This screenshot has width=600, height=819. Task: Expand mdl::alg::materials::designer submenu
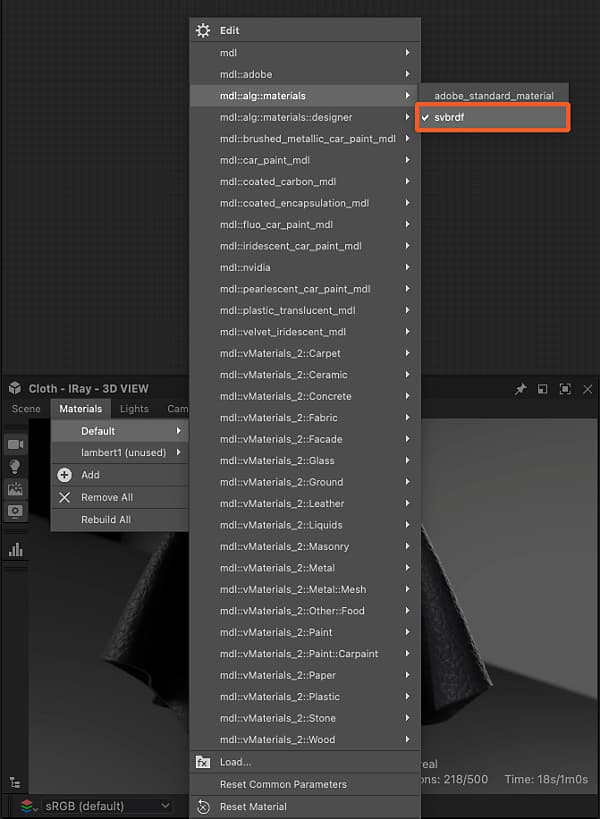click(x=305, y=117)
